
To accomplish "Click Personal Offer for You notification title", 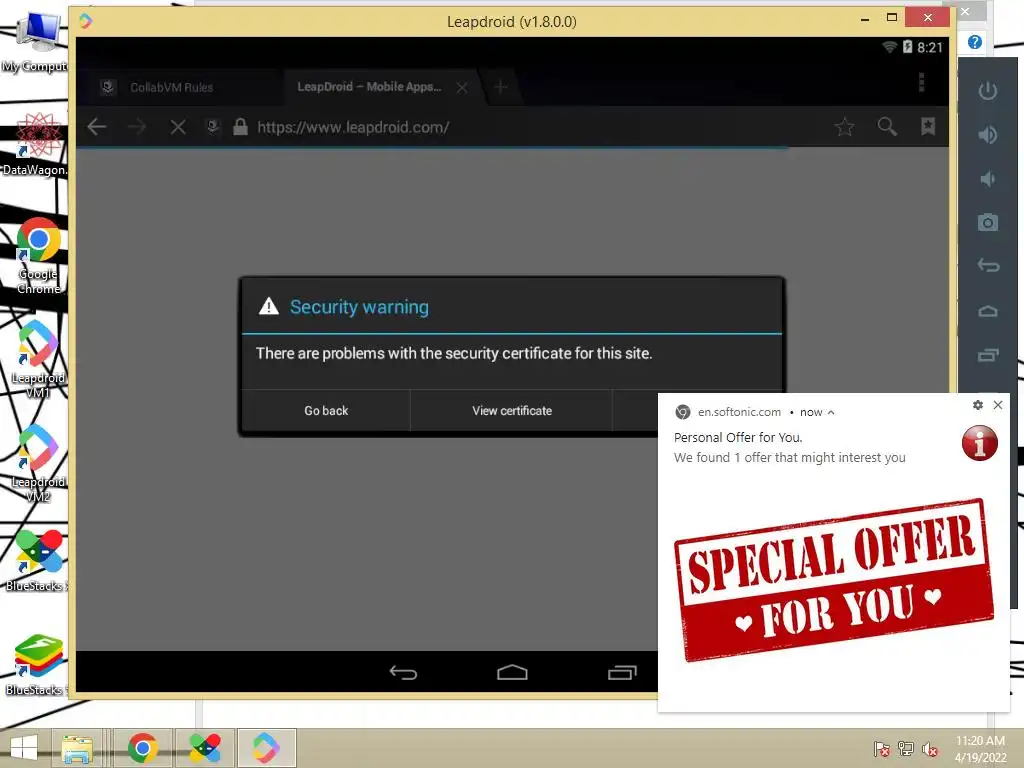I will click(738, 438).
